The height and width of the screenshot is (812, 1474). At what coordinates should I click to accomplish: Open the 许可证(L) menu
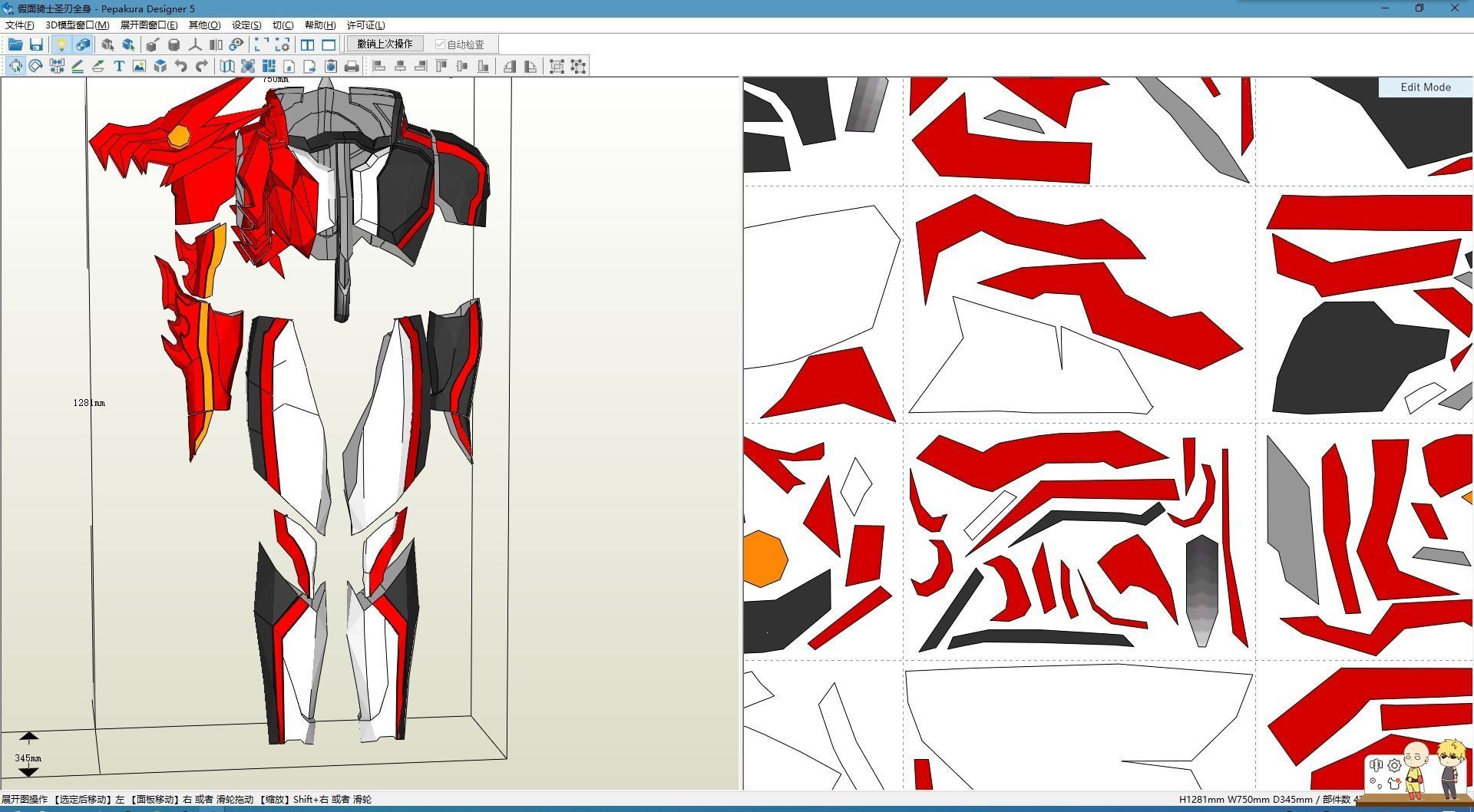coord(366,25)
